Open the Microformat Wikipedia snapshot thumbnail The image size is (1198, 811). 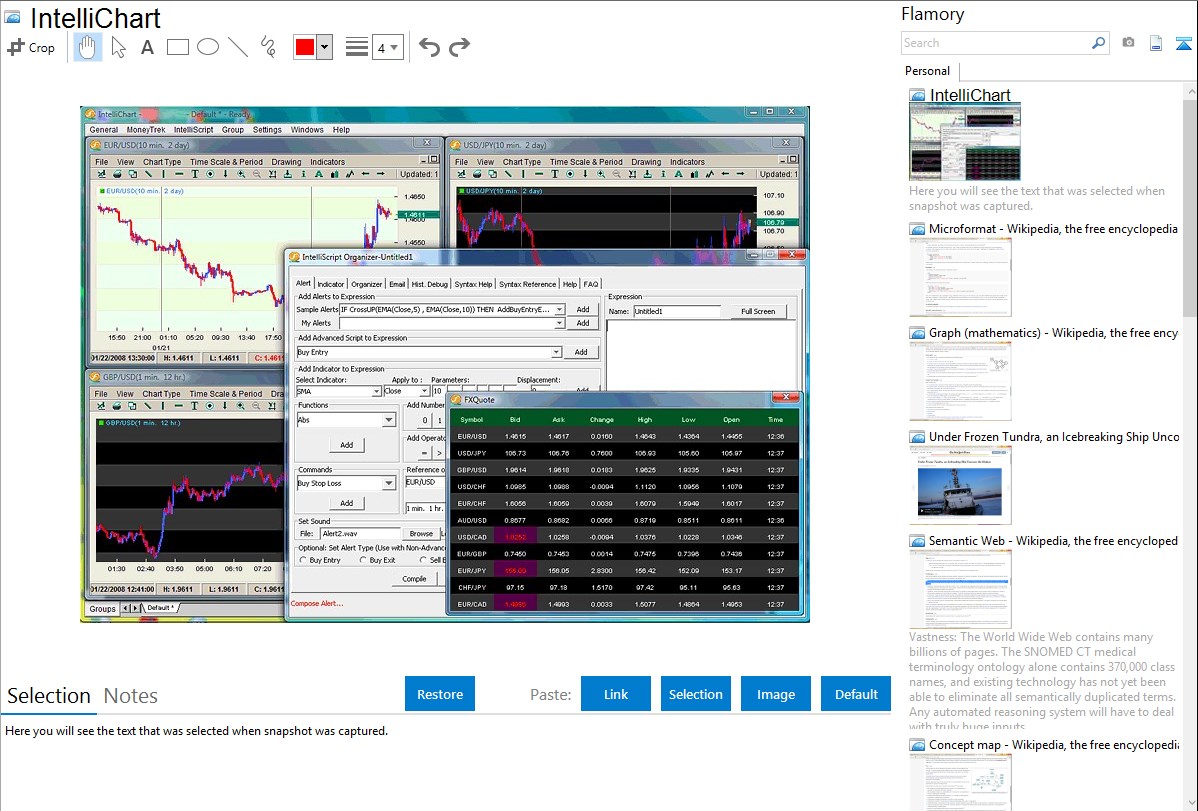[960, 277]
